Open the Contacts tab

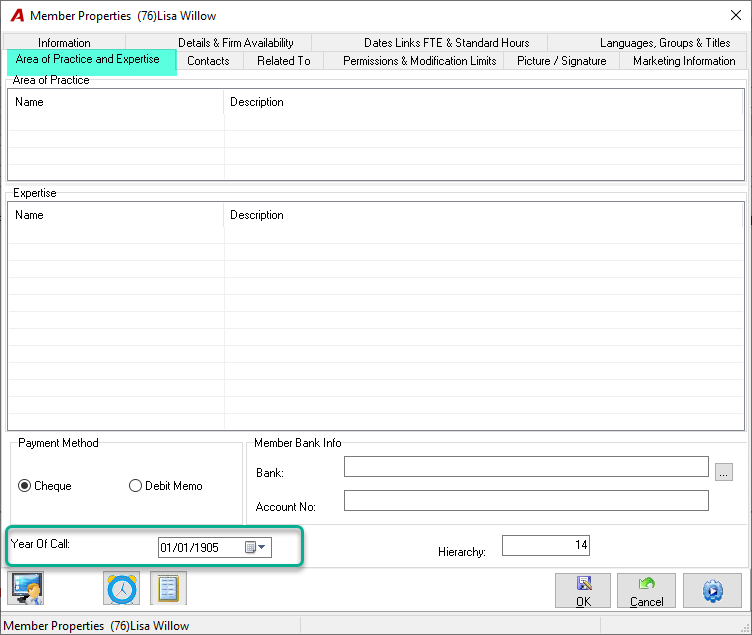click(x=208, y=61)
